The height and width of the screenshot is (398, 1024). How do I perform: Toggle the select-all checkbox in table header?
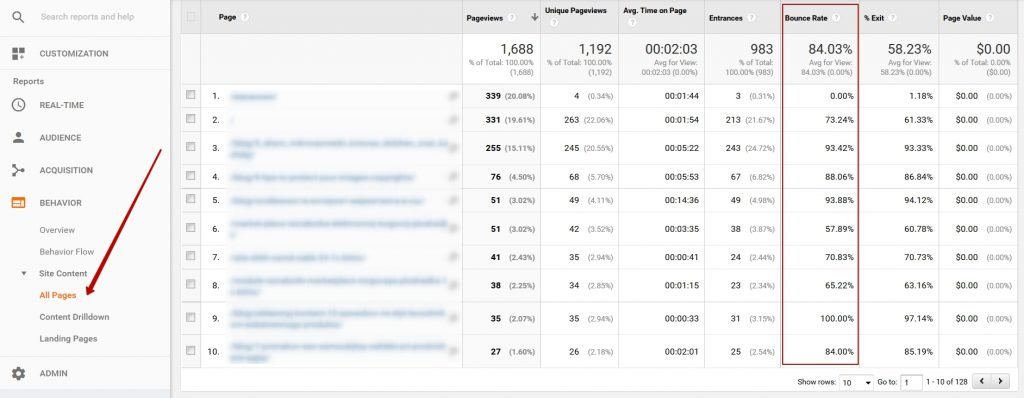[191, 17]
